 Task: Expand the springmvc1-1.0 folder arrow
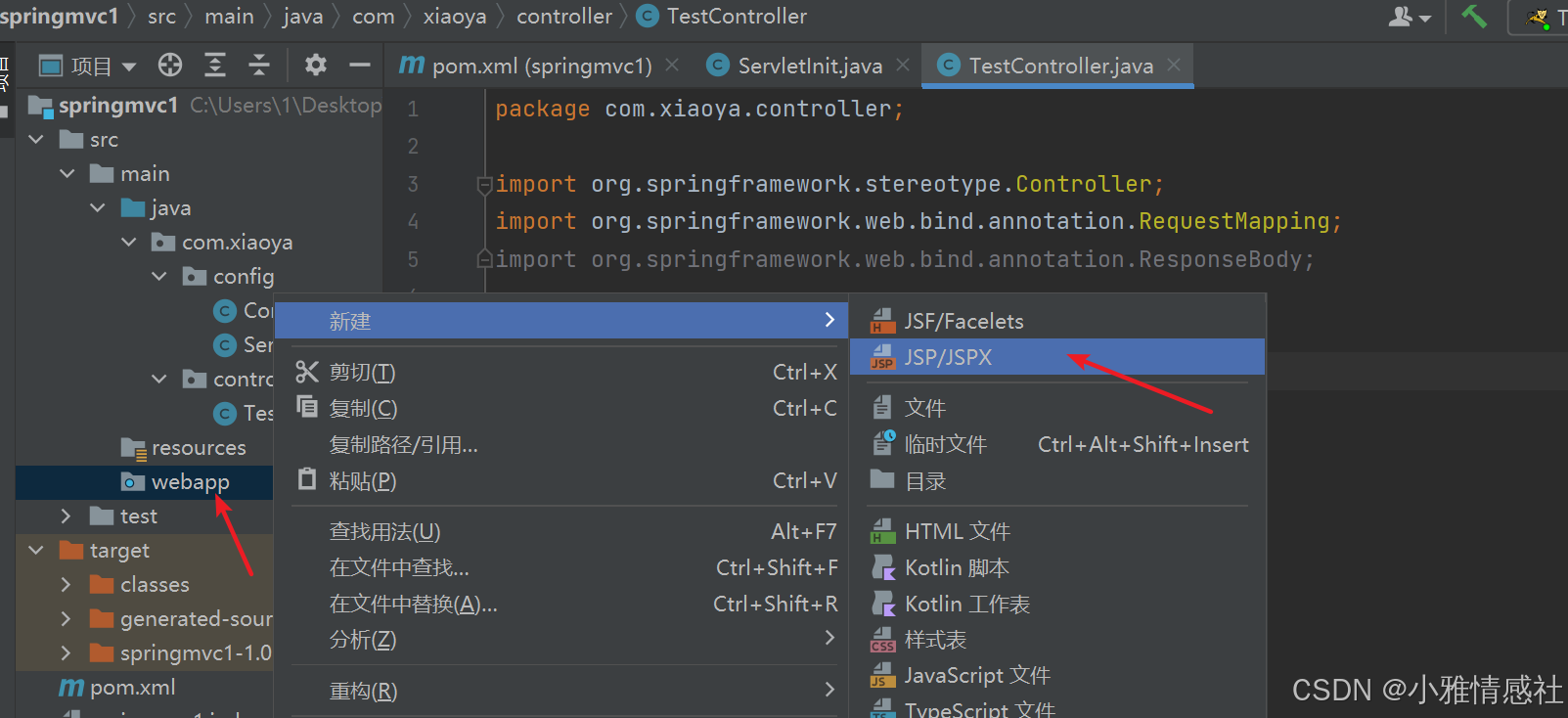tap(67, 653)
